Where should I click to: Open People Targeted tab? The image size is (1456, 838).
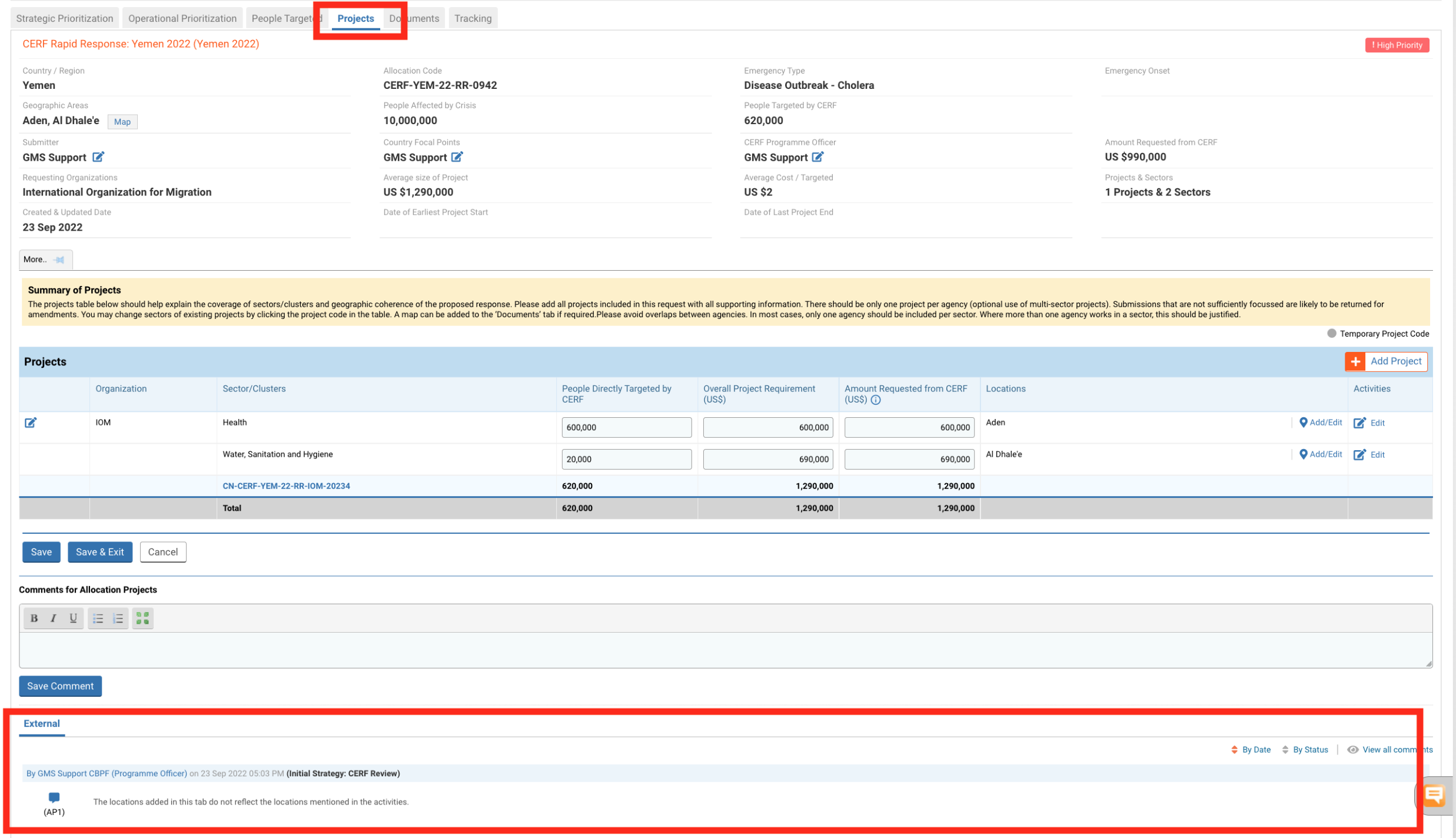click(286, 18)
